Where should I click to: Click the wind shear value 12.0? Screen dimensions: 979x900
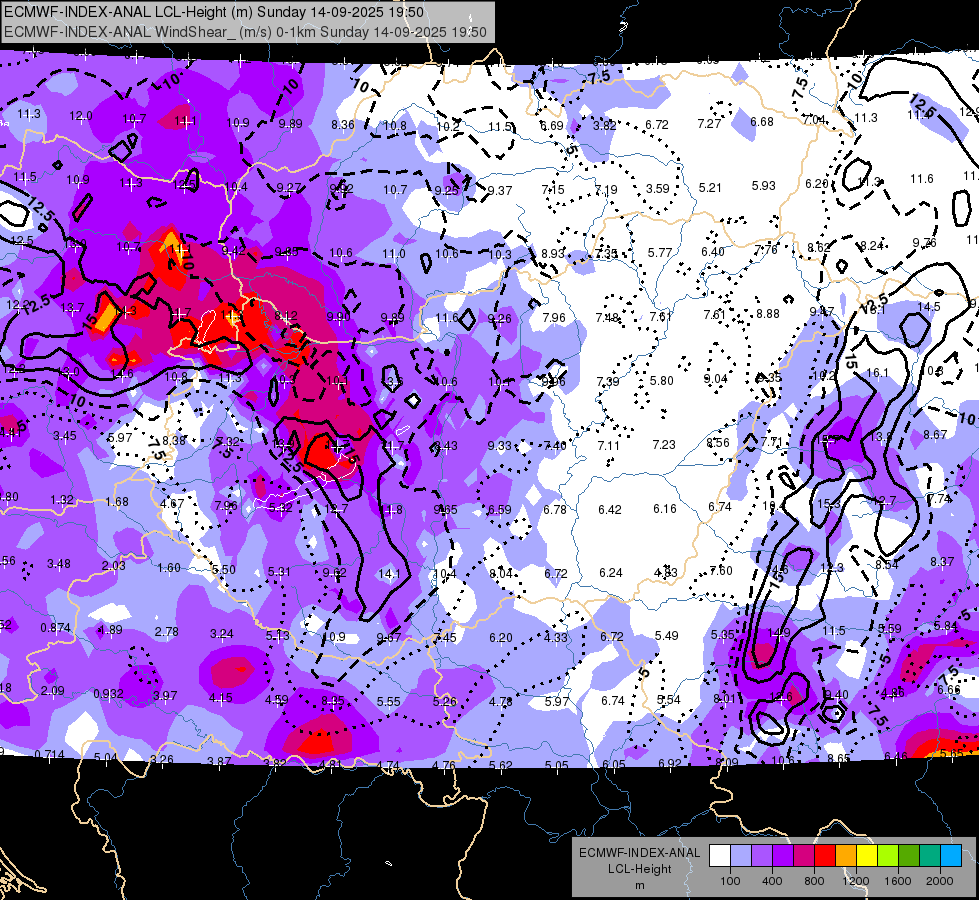pos(81,116)
